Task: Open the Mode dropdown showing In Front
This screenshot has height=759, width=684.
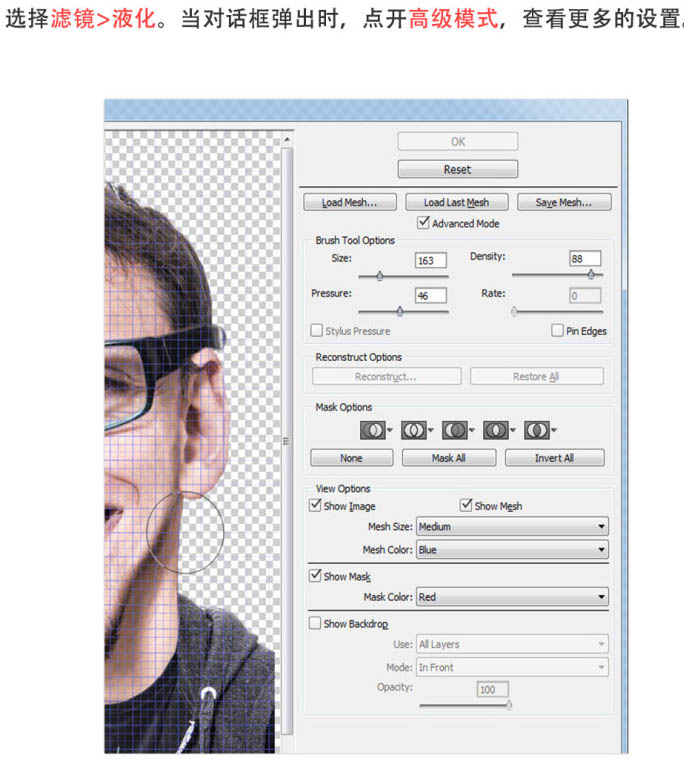Action: coord(512,667)
